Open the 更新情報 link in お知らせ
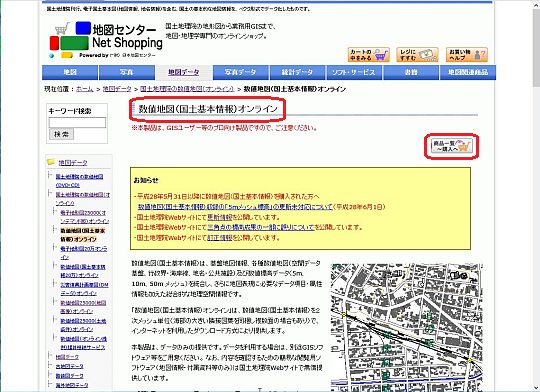Viewport: 540px width, 392px height. [x=220, y=217]
